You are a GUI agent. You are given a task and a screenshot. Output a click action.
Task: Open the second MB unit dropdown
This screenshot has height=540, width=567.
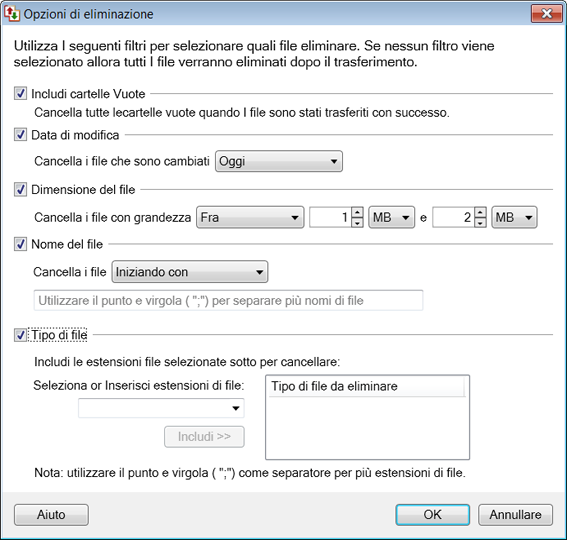(x=514, y=217)
